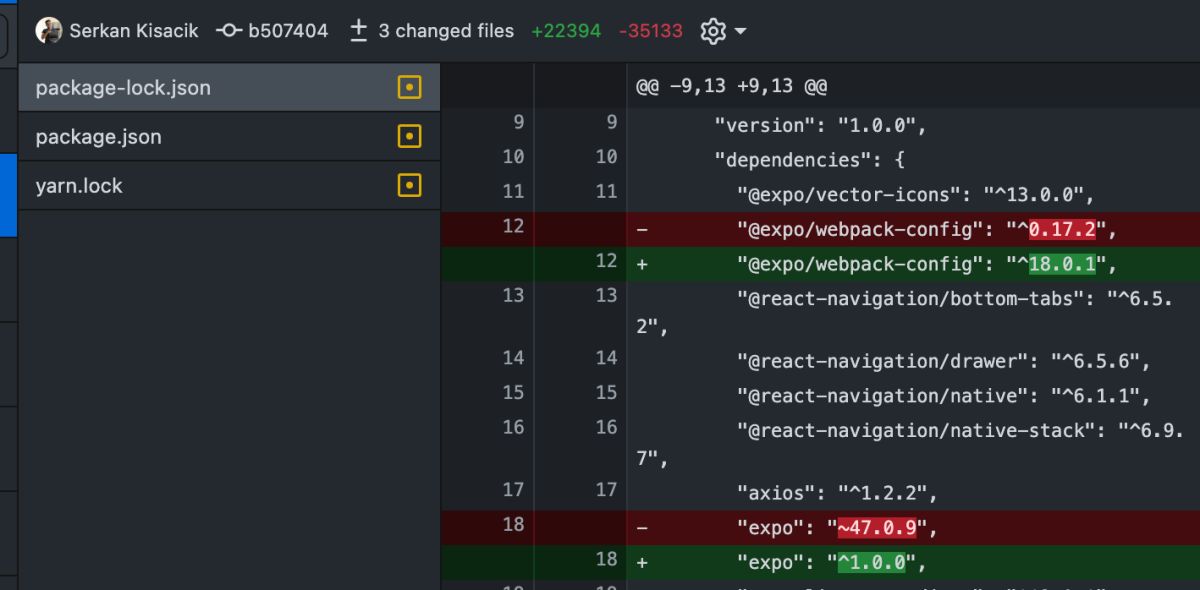Image resolution: width=1200 pixels, height=590 pixels.
Task: Click the commit icon beside b507404
Action: click(x=228, y=31)
